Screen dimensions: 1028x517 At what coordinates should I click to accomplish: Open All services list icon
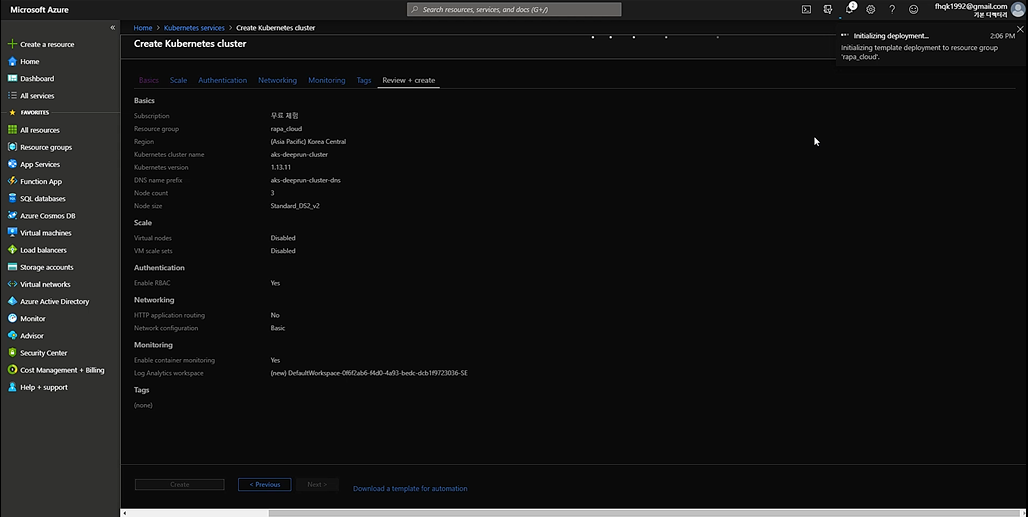[12, 95]
